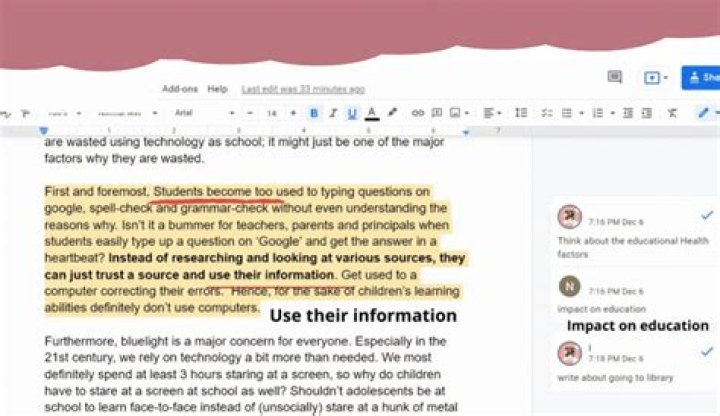Open the last edit version history link
The image size is (720, 416).
click(303, 90)
